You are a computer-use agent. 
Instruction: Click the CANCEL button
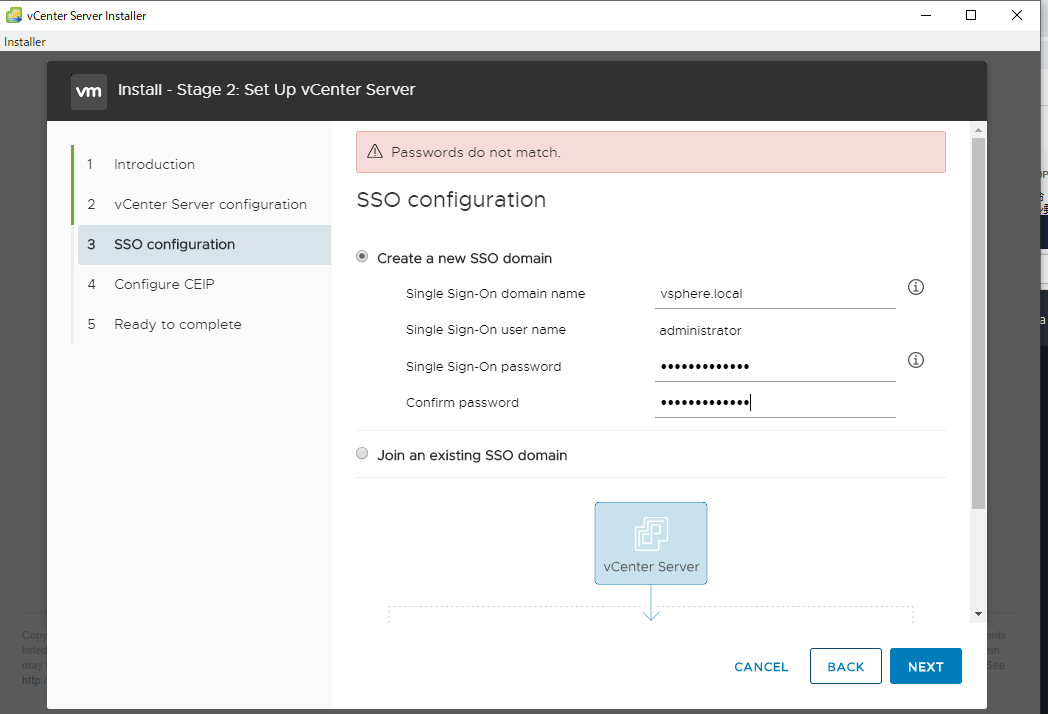pyautogui.click(x=761, y=667)
